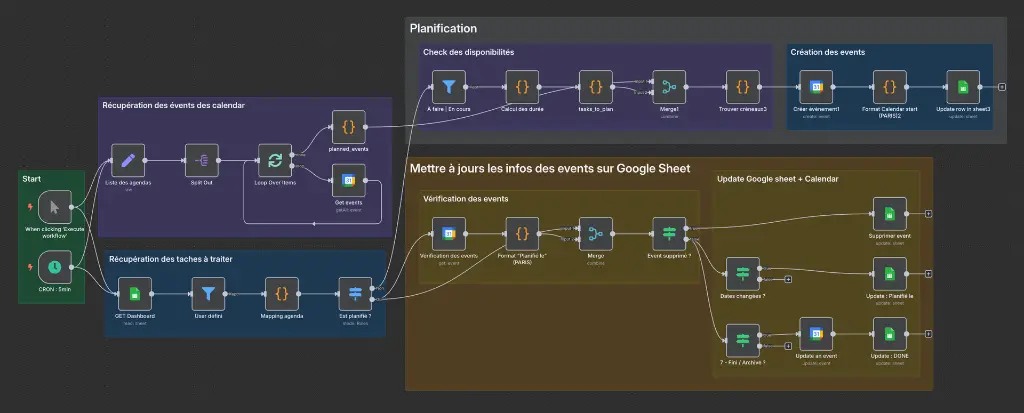Screen dimensions: 1024x413
Task: Click the 'User defini' filter node
Action: [208, 294]
